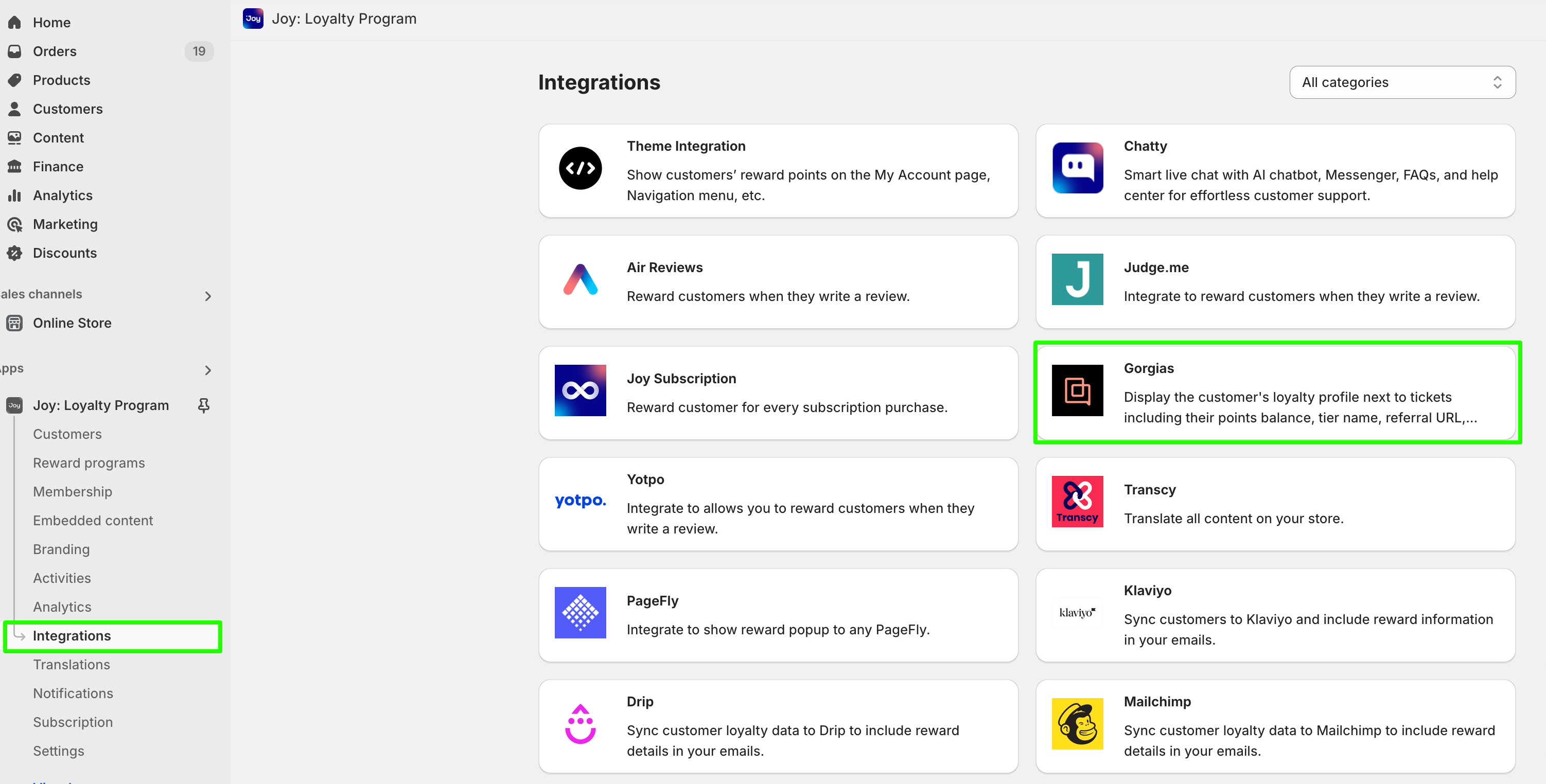Open Discounts section

tap(64, 253)
